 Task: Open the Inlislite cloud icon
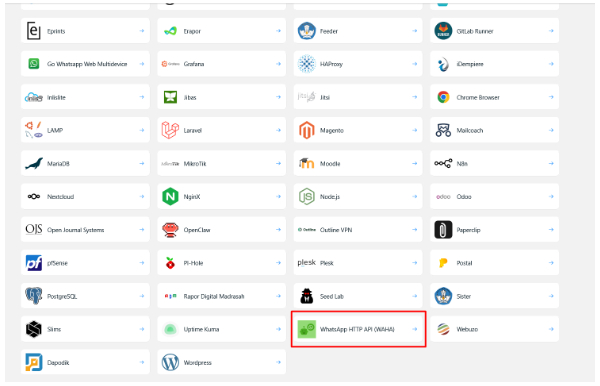(x=34, y=97)
